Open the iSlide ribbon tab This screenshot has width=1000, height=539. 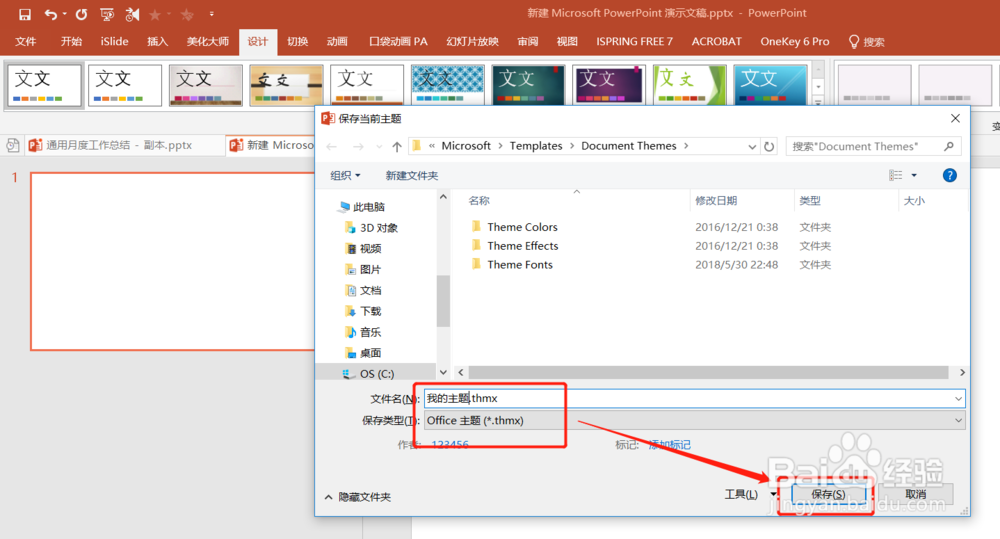tap(115, 41)
